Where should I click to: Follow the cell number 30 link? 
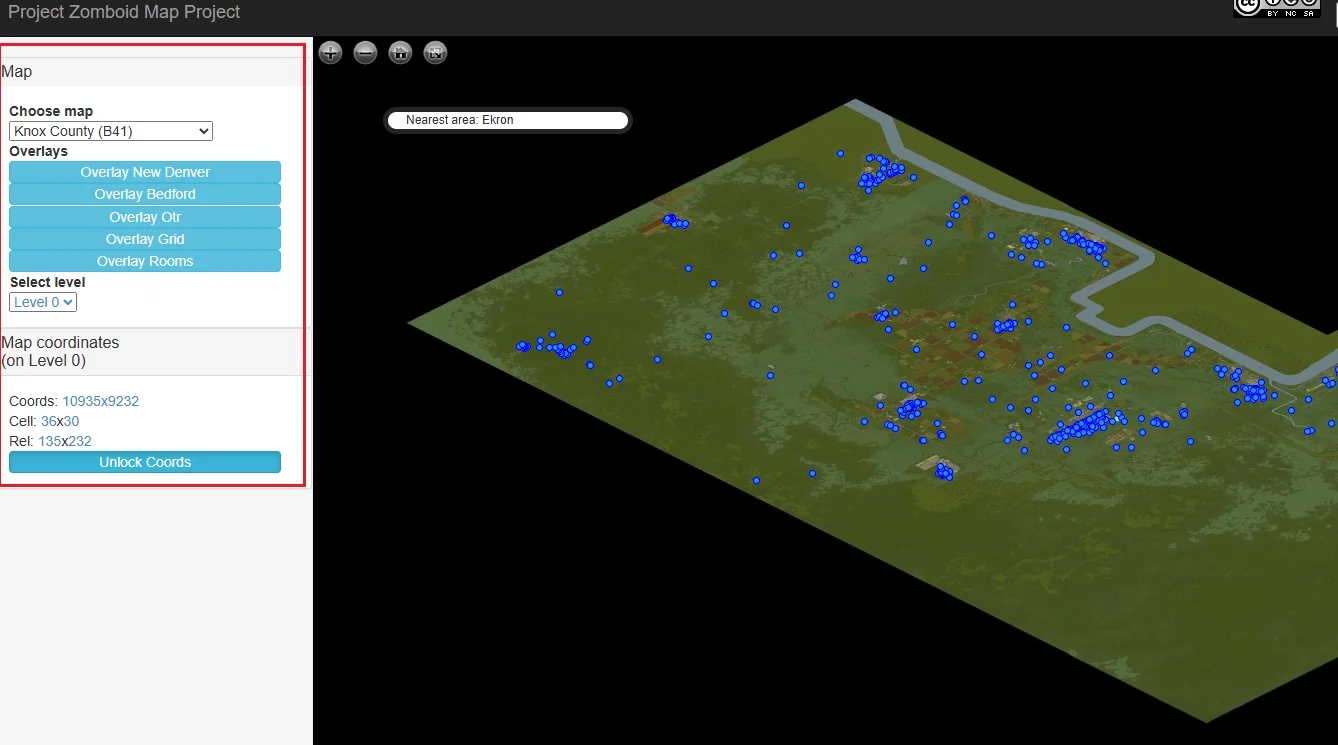[72, 421]
